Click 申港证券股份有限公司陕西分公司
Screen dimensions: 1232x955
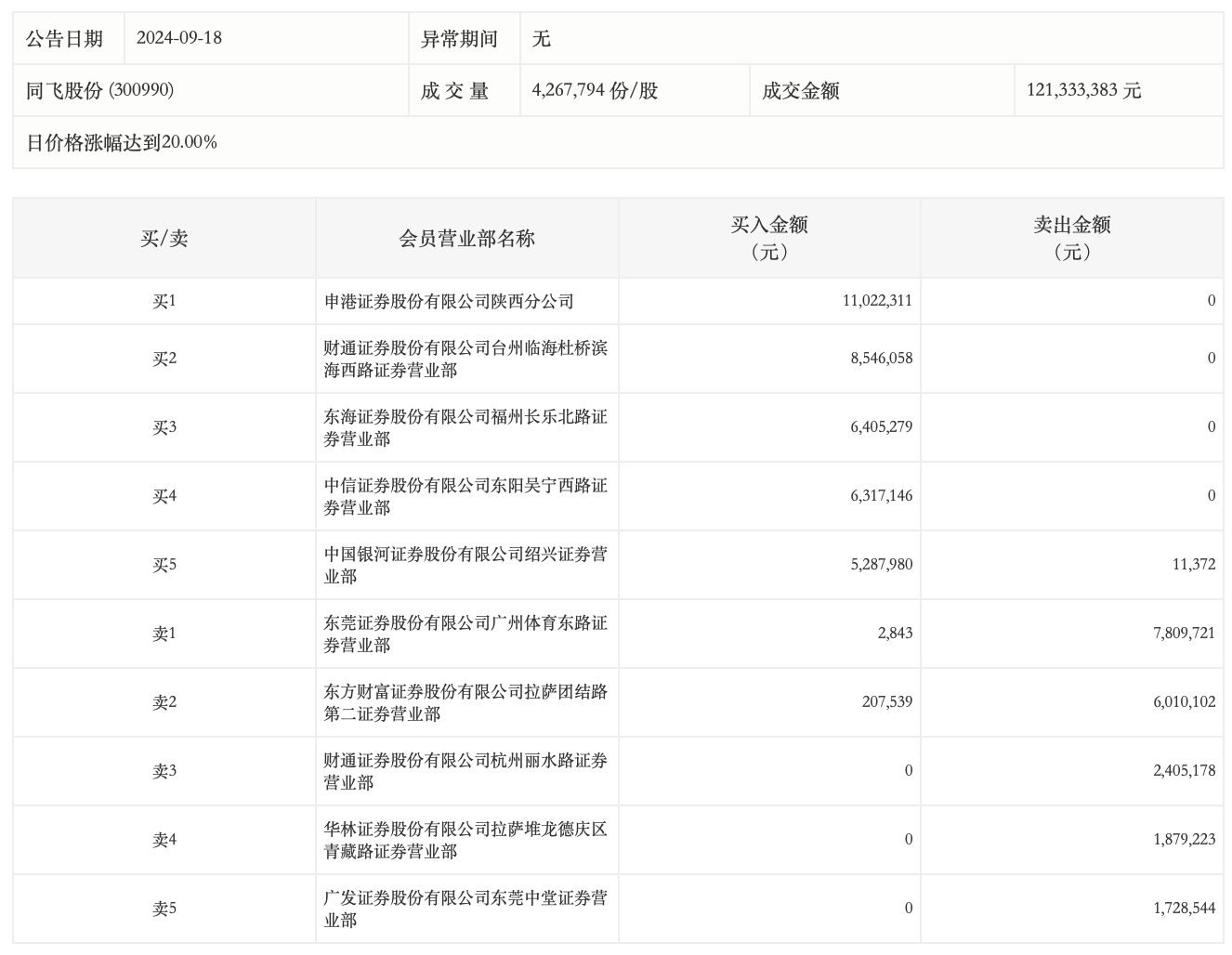coord(449,301)
